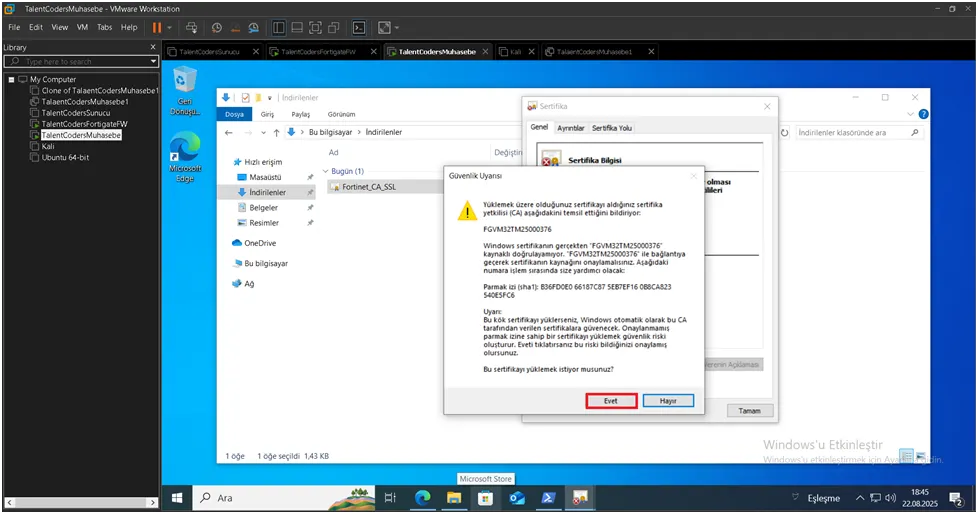Open the power options dropdown beside pause
Screen dimensions: 978x514
tap(169, 27)
